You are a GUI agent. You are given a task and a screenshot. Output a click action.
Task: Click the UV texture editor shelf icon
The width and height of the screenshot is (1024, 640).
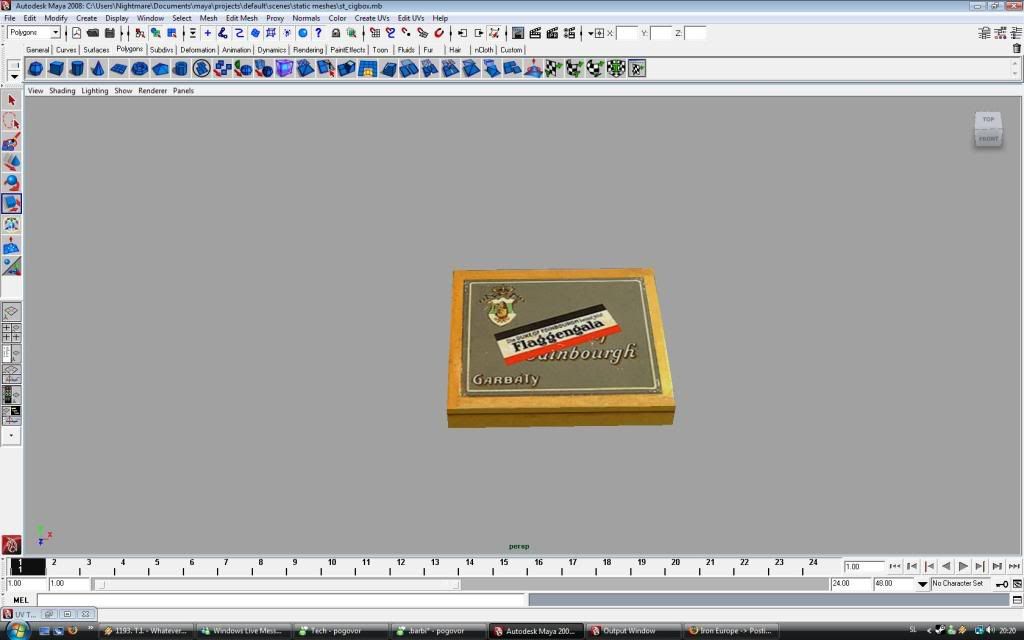click(637, 68)
